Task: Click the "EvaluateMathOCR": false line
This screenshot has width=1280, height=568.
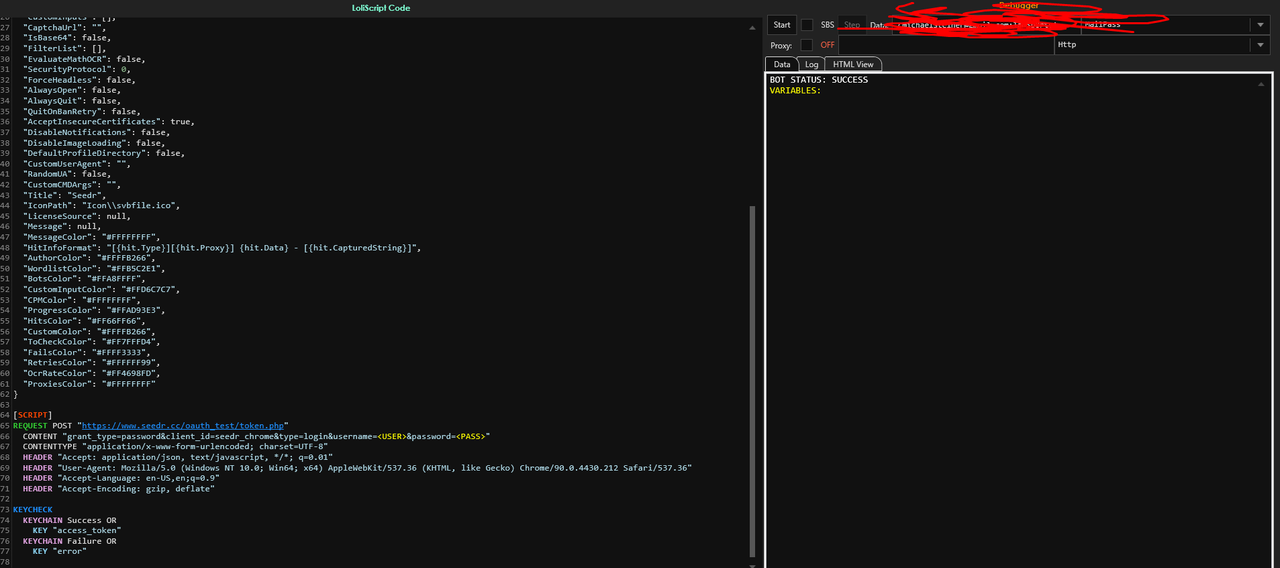Action: pos(84,59)
